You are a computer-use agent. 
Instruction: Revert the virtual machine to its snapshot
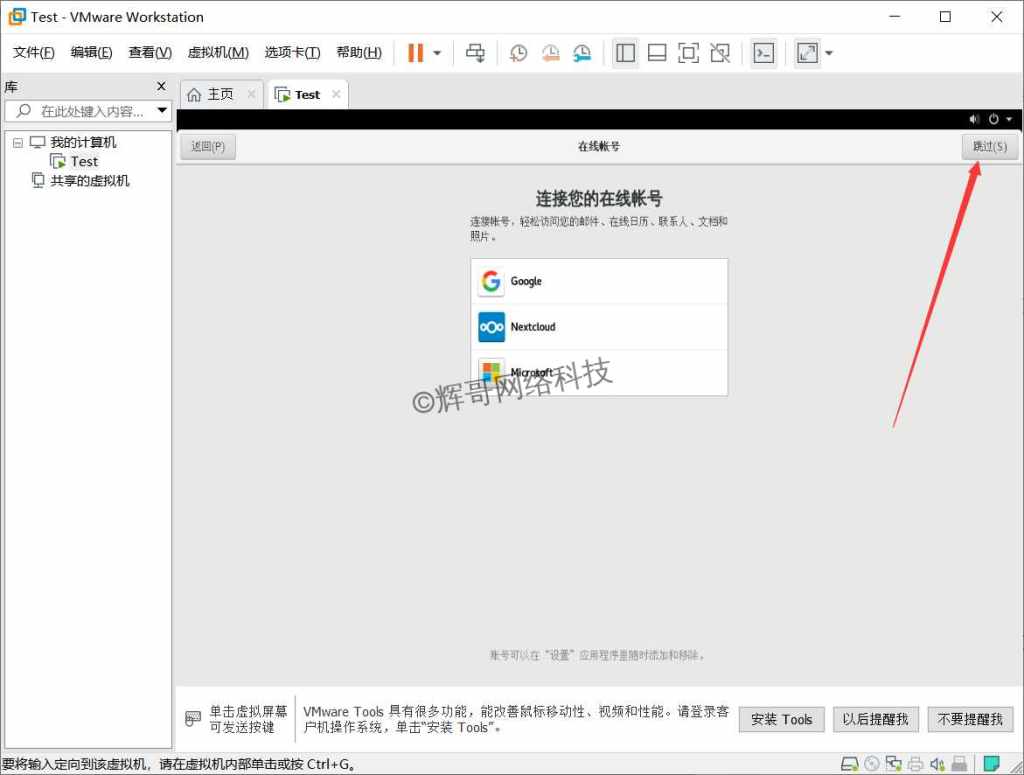(551, 53)
